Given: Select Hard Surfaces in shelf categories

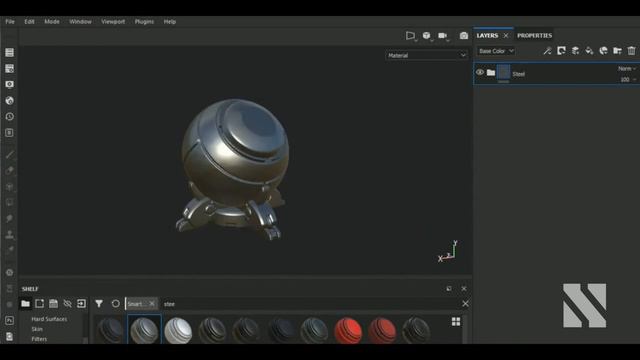Looking at the screenshot, I should pyautogui.click(x=49, y=319).
